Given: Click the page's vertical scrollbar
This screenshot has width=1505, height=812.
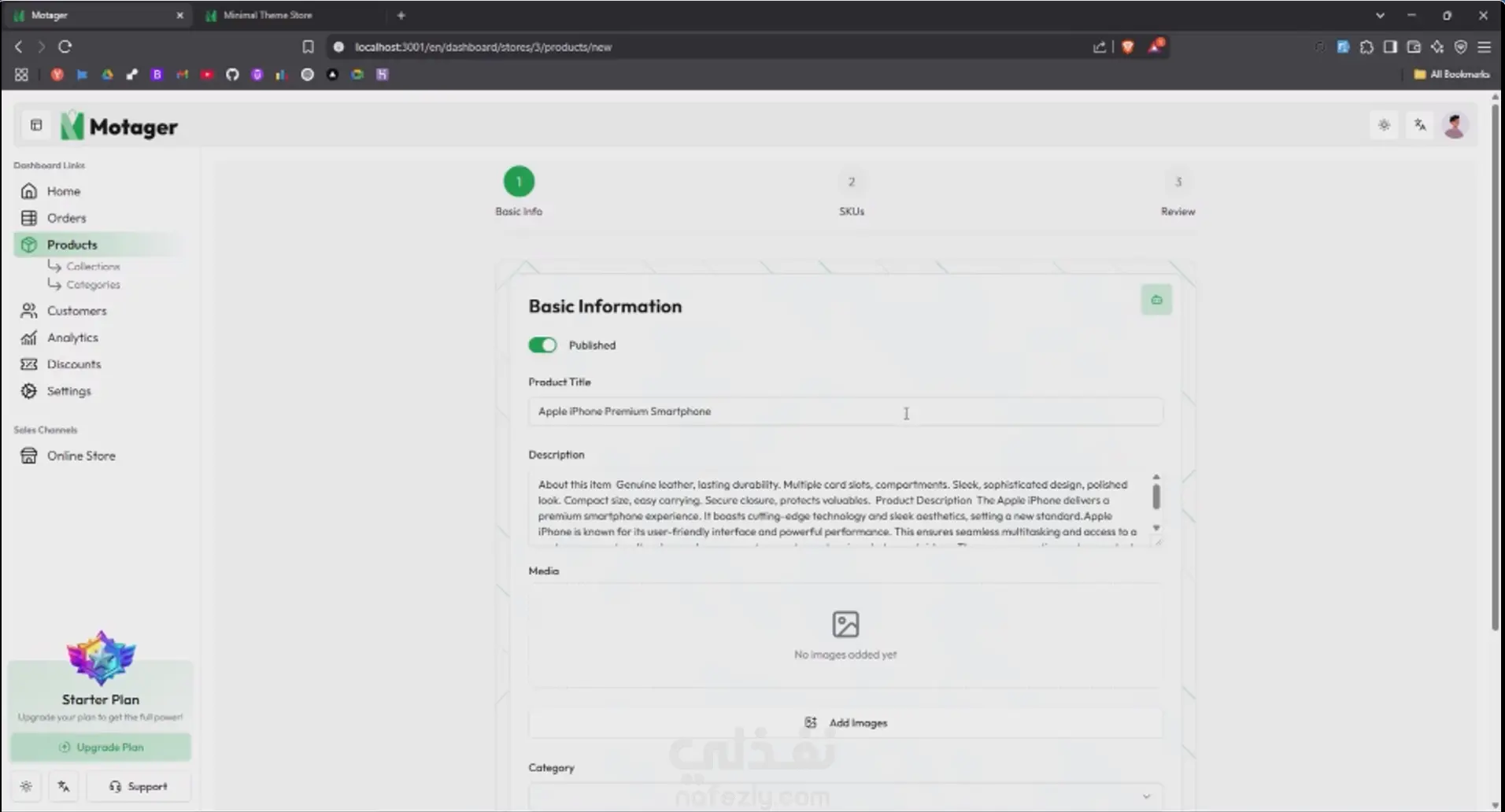Looking at the screenshot, I should pos(1496,367).
